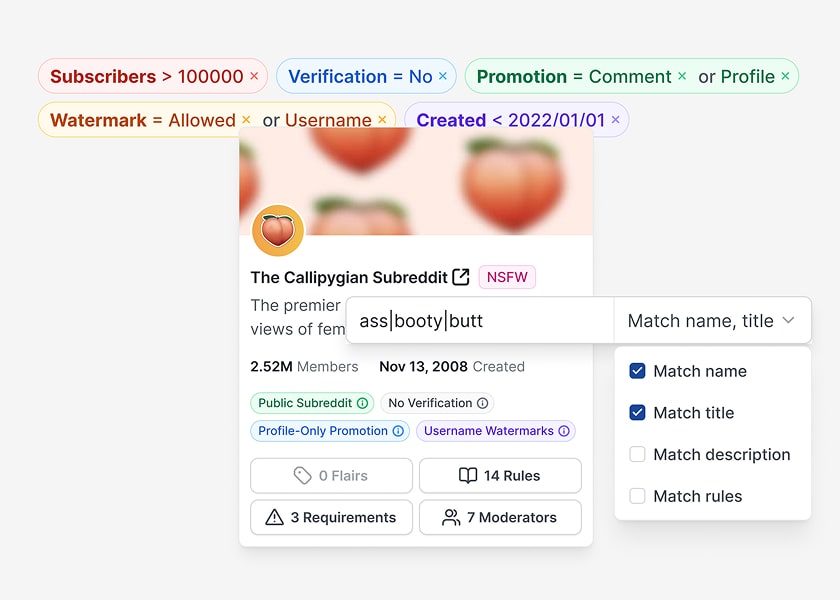The image size is (840, 600).
Task: Click the warning triangle icon on Requirements
Action: point(274,518)
